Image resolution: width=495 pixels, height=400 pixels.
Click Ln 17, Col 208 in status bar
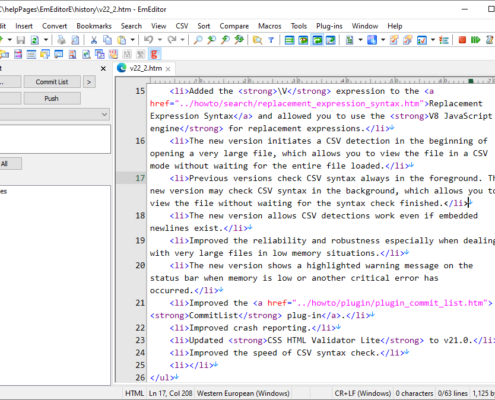(171, 393)
